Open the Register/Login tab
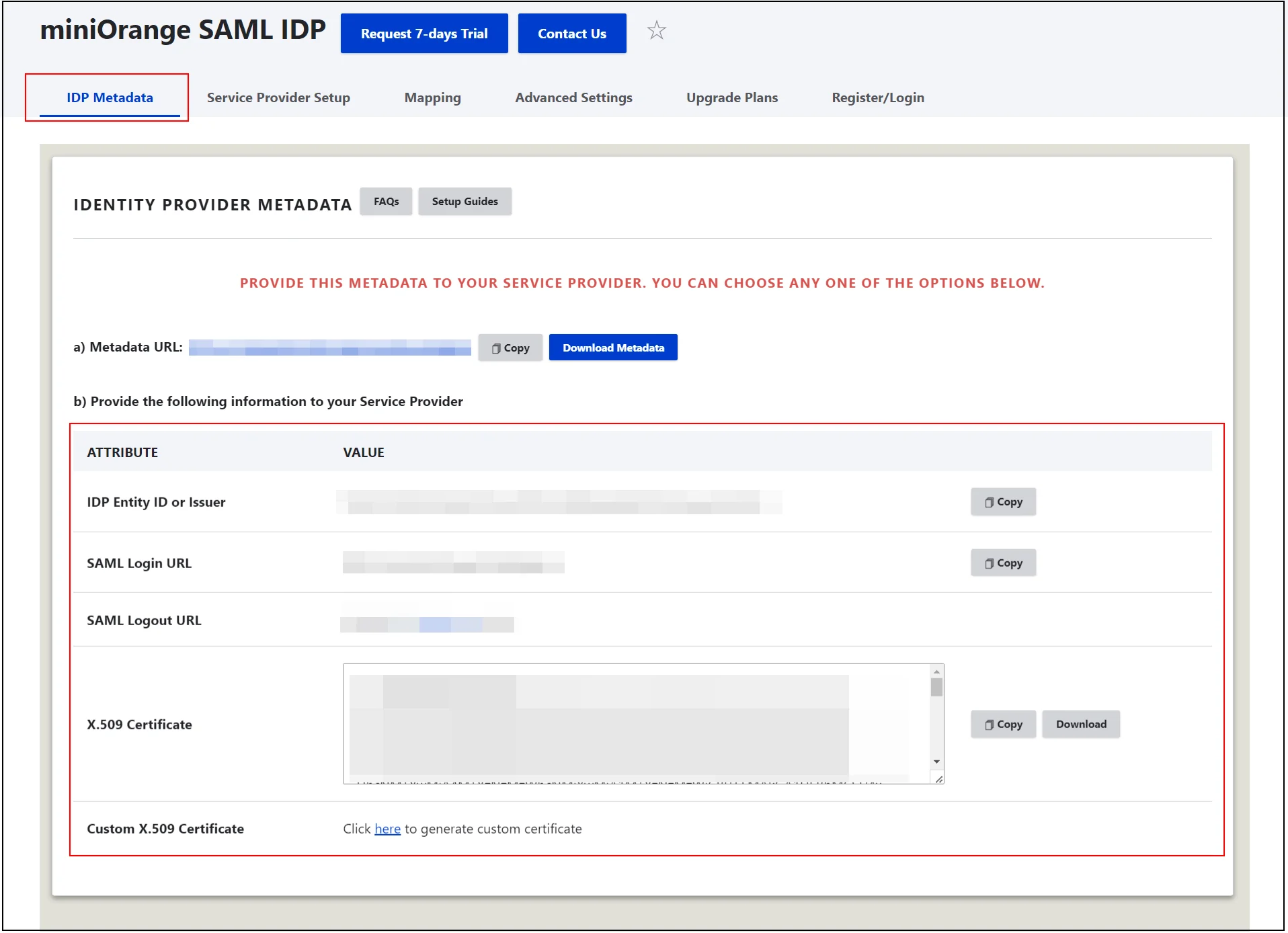 coord(878,97)
